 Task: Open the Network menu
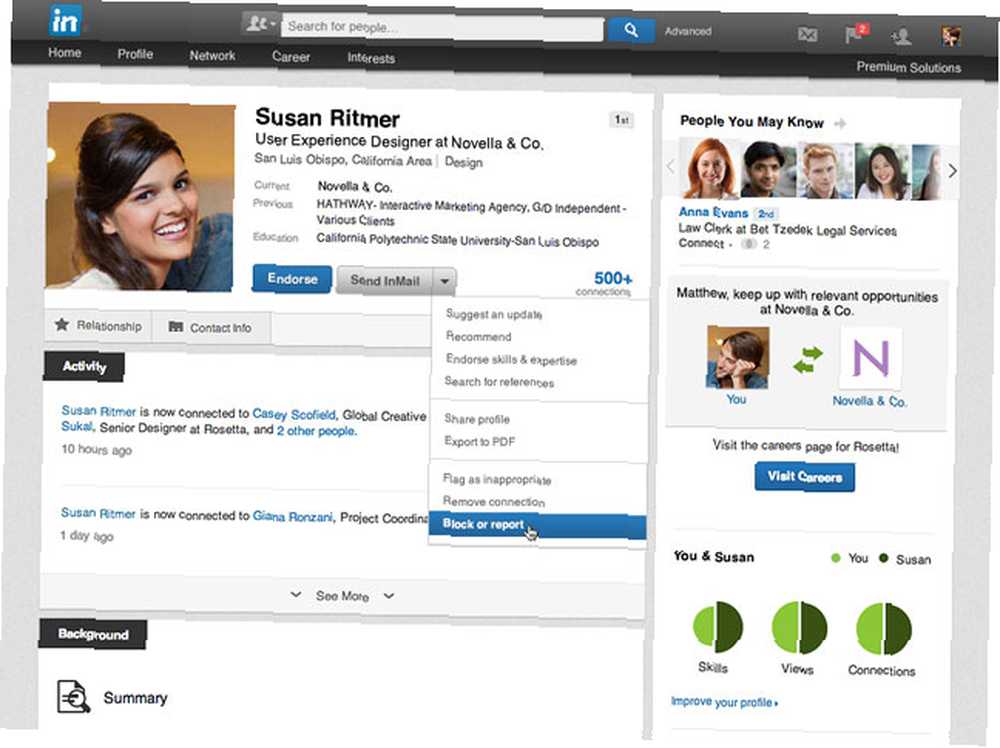(x=212, y=55)
